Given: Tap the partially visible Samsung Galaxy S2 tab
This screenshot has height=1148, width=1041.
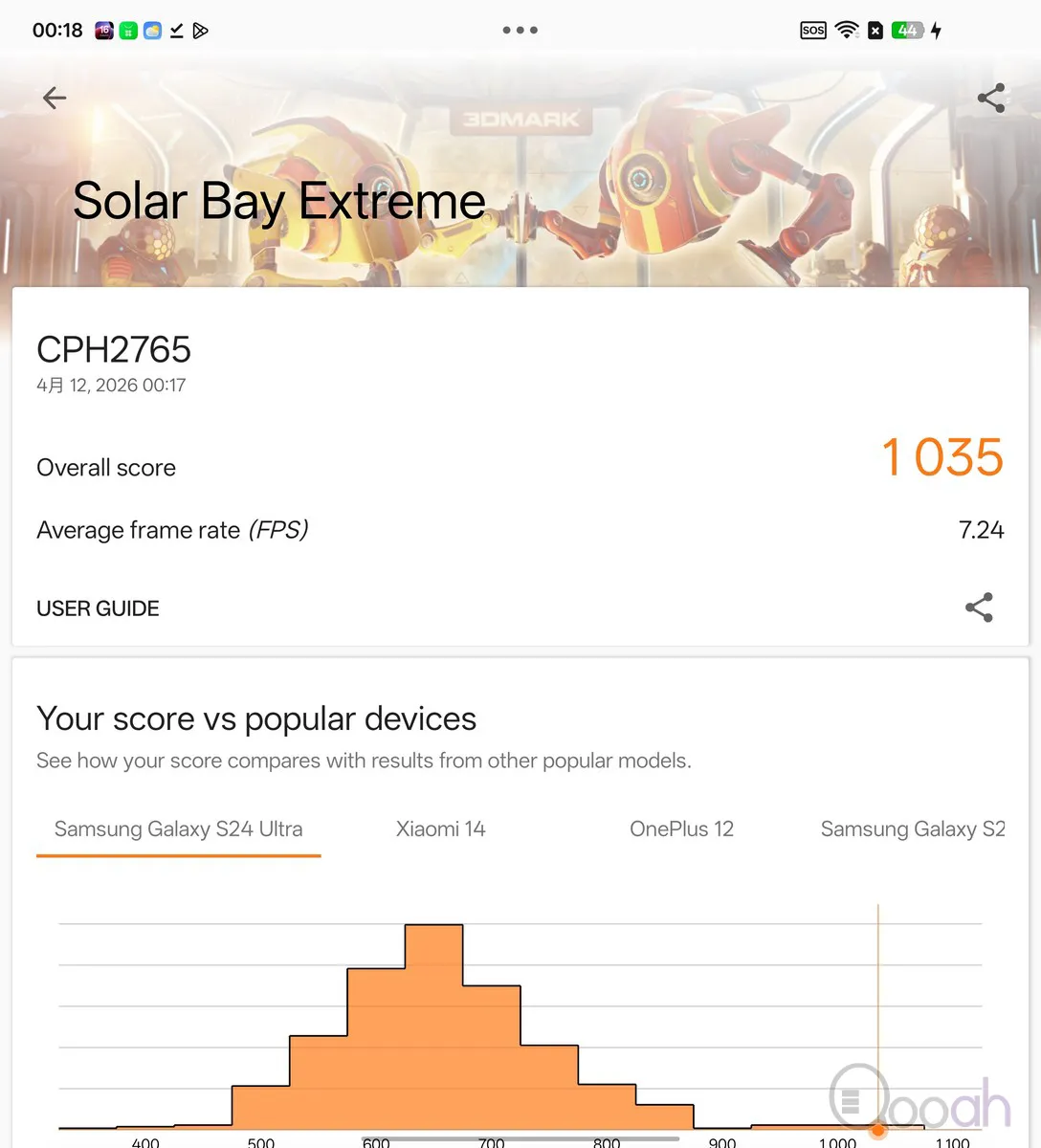Looking at the screenshot, I should pos(912,829).
